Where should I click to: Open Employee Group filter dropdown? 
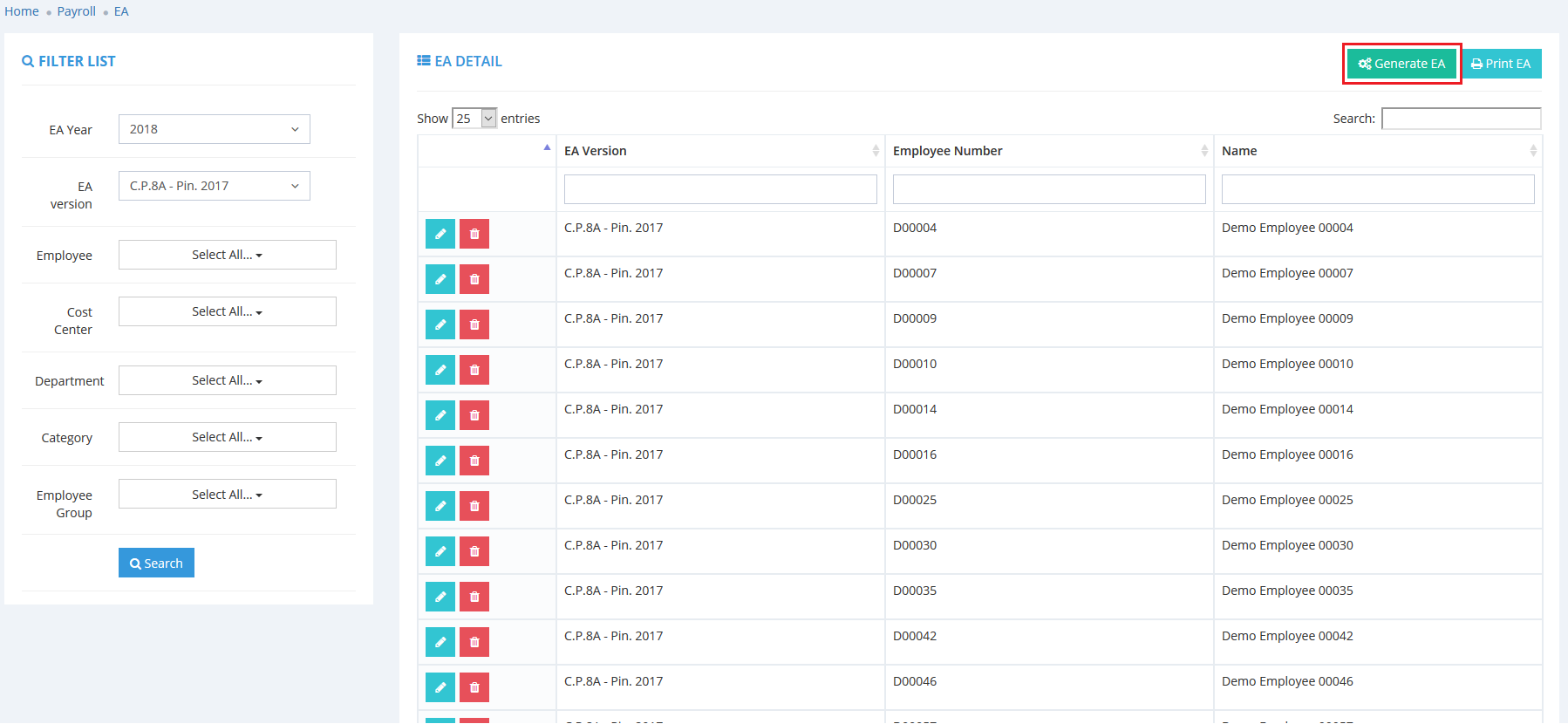pos(227,495)
